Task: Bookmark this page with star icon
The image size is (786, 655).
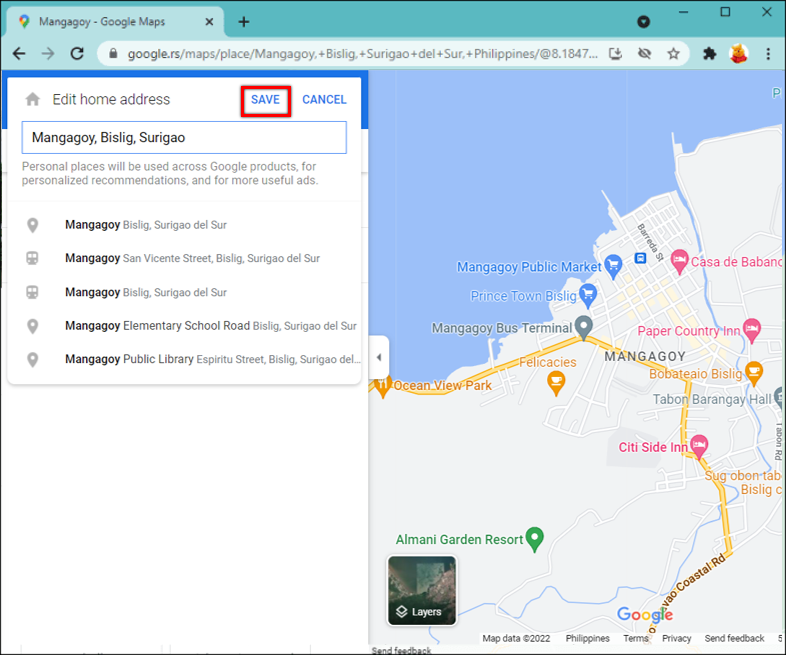Action: [673, 53]
